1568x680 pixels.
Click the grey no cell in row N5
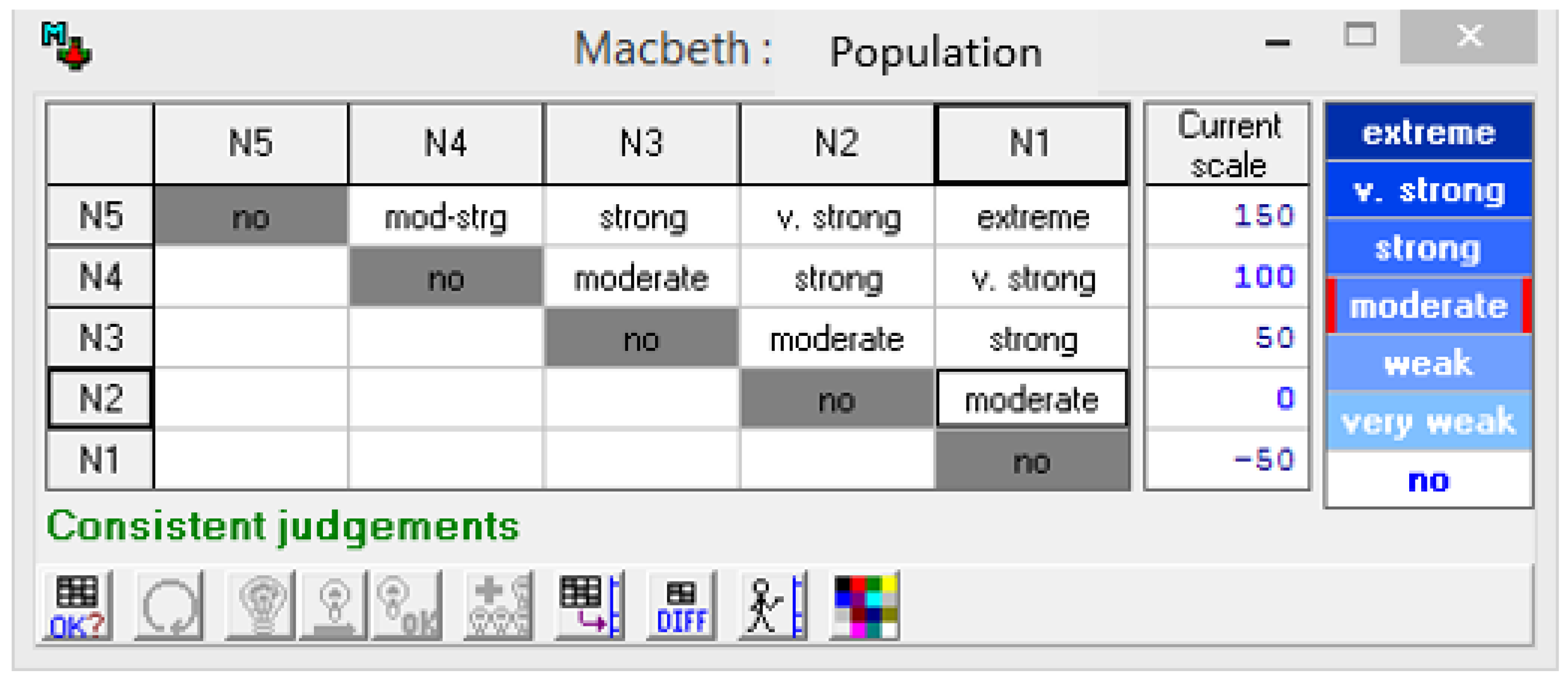(252, 217)
